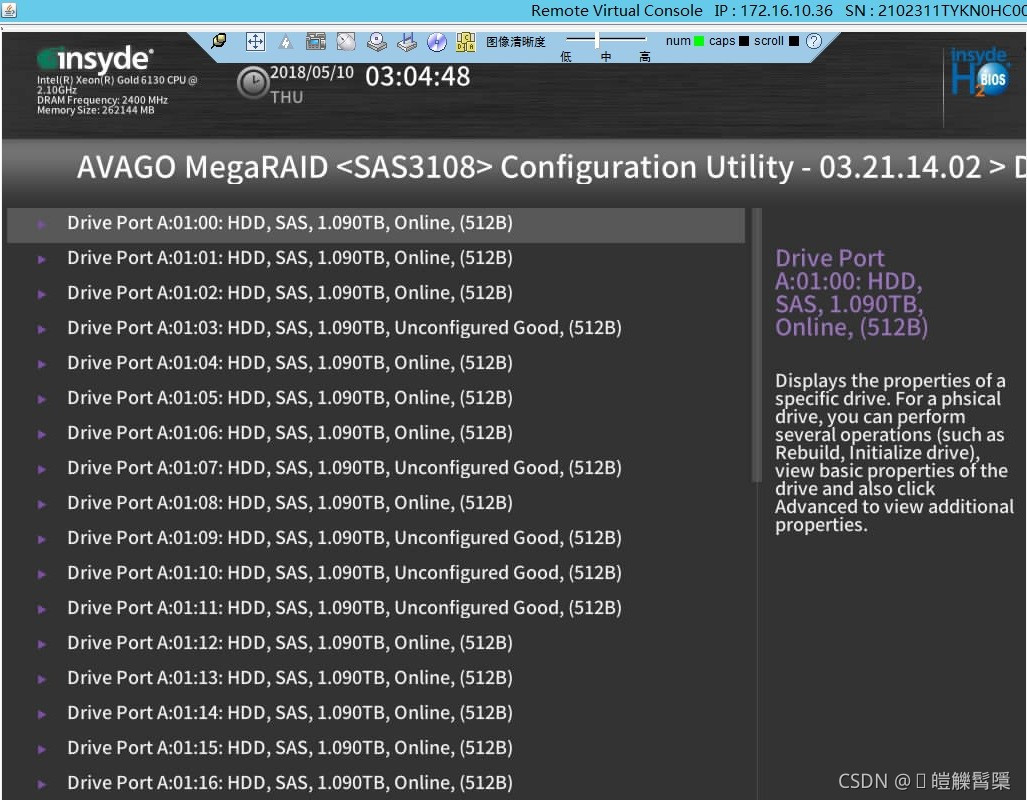
Task: Open Drive Port A:01:03 Unconfigured Good
Action: [x=344, y=328]
